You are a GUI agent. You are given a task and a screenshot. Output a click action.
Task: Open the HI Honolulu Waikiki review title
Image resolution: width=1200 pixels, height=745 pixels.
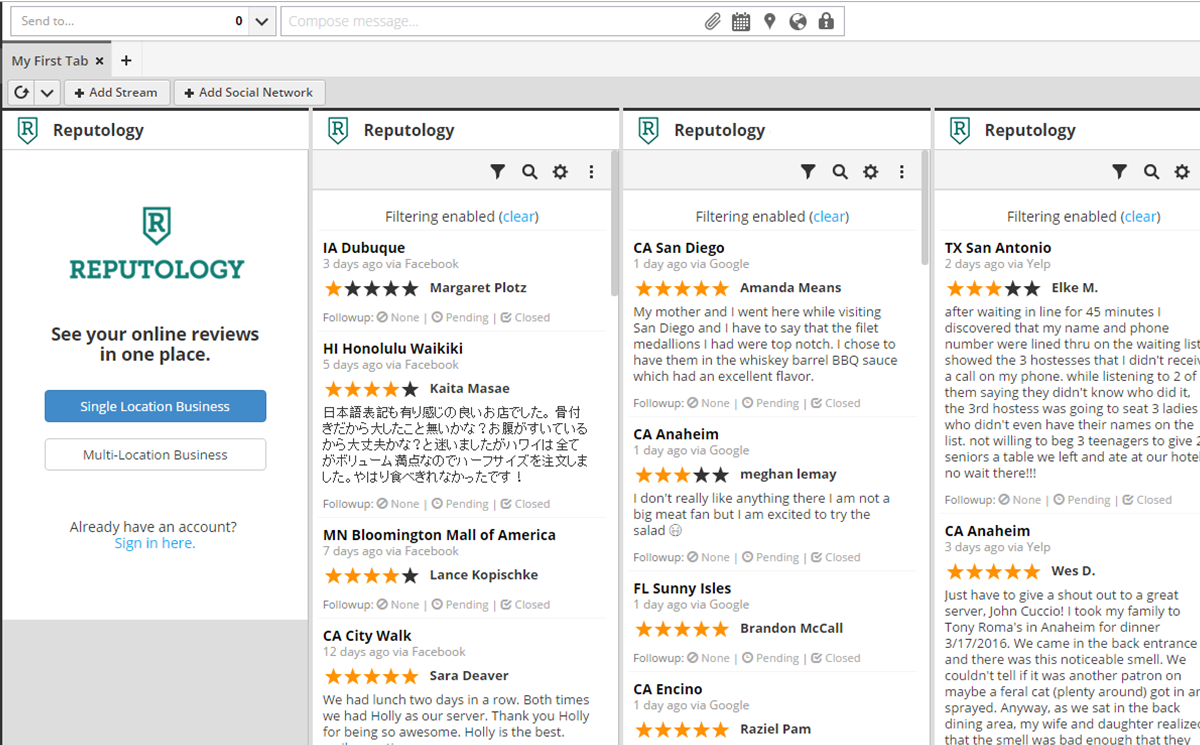tap(393, 349)
